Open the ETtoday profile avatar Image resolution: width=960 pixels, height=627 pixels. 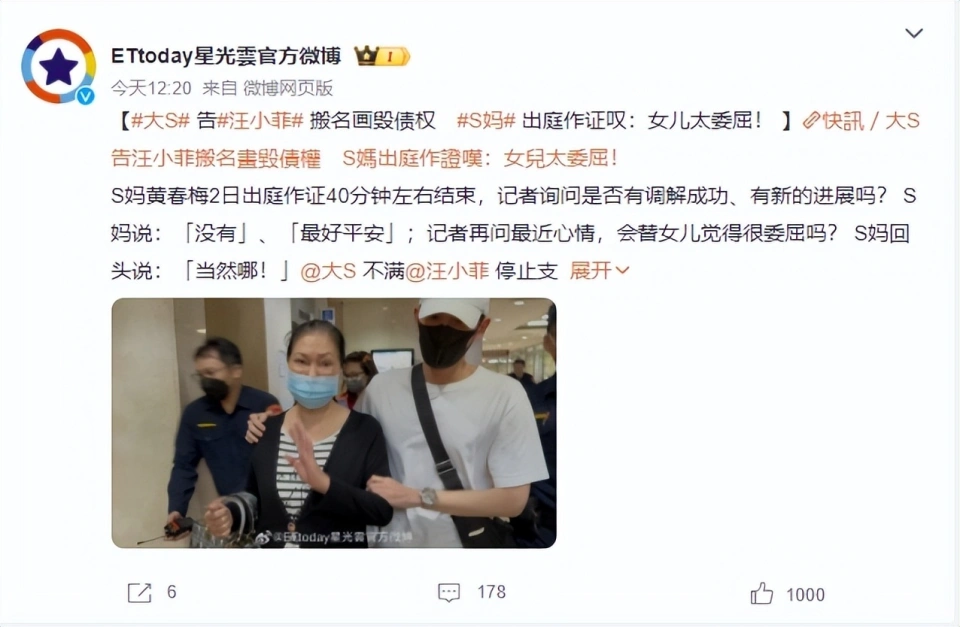pos(59,66)
